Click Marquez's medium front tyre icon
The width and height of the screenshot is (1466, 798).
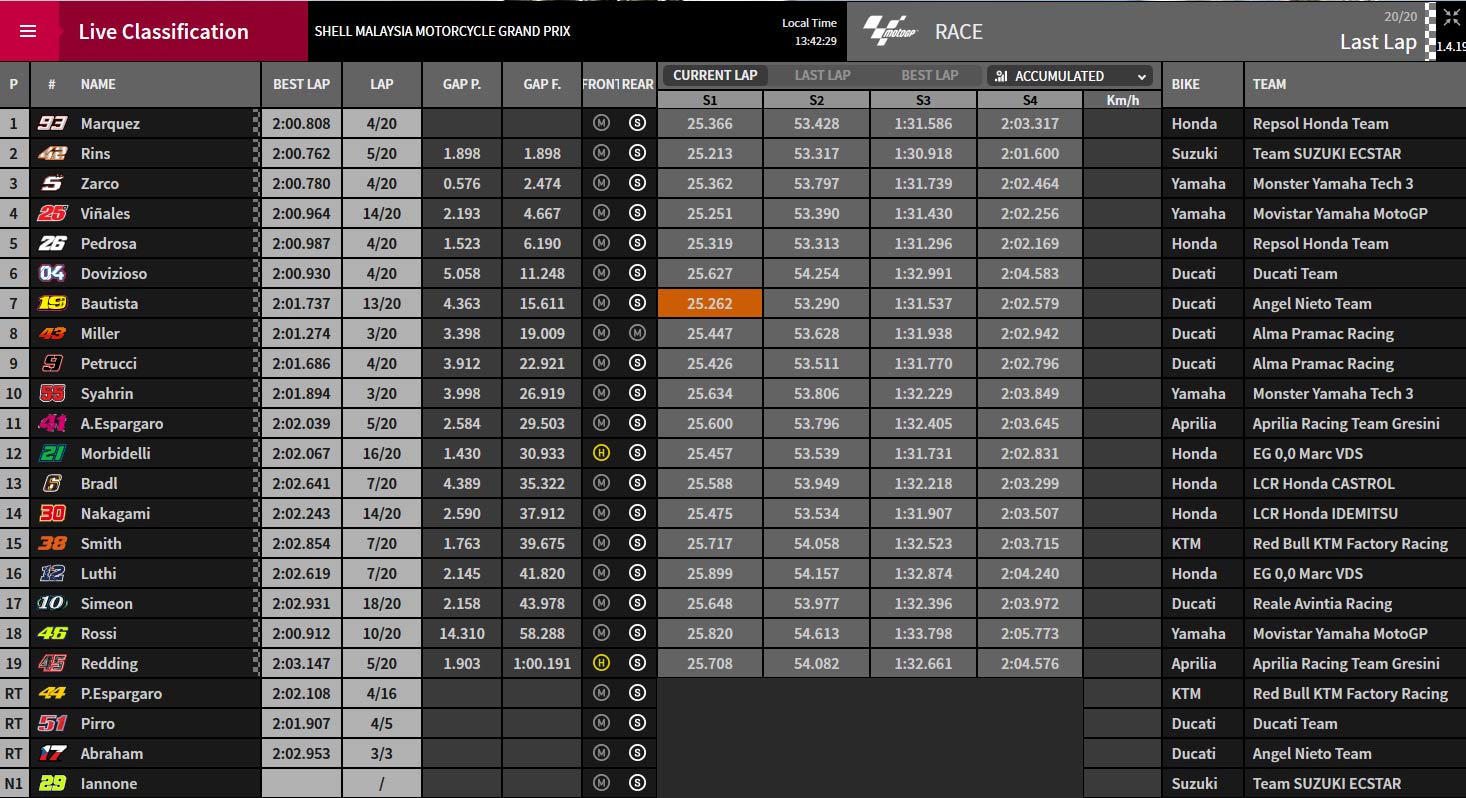click(601, 123)
